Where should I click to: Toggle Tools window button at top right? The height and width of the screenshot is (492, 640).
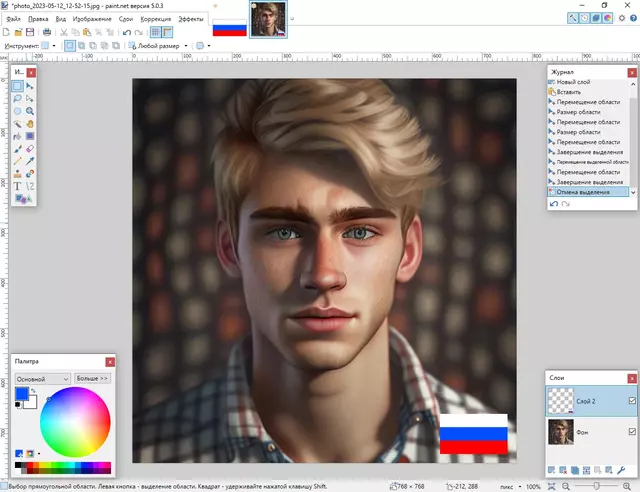(573, 18)
